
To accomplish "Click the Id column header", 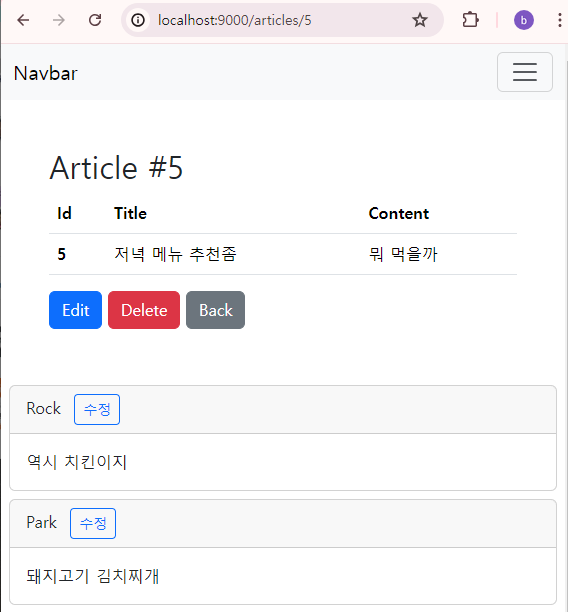I will (x=64, y=213).
